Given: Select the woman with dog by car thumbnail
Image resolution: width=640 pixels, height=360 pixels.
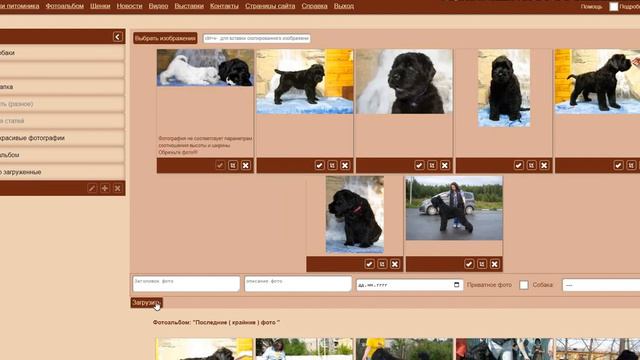Looking at the screenshot, I should click(454, 208).
